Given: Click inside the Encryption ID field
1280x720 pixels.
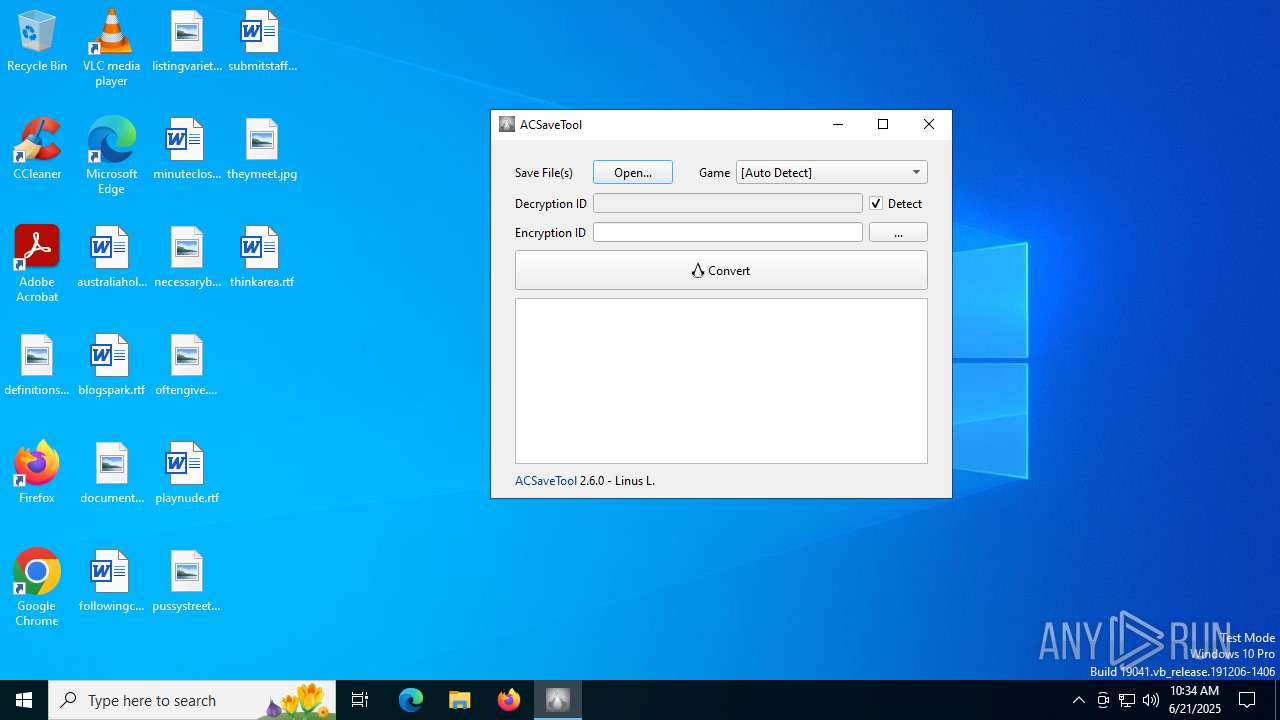Looking at the screenshot, I should (727, 232).
